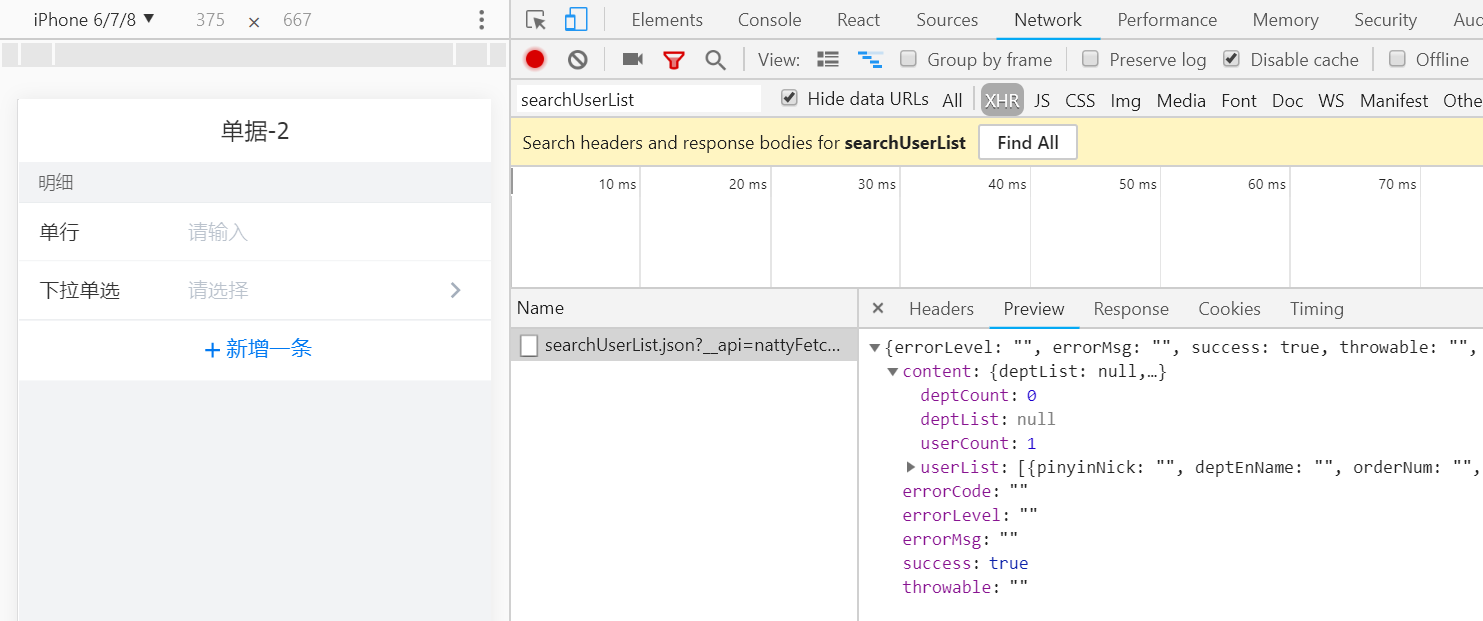Switch to the Sources tab

tap(947, 20)
